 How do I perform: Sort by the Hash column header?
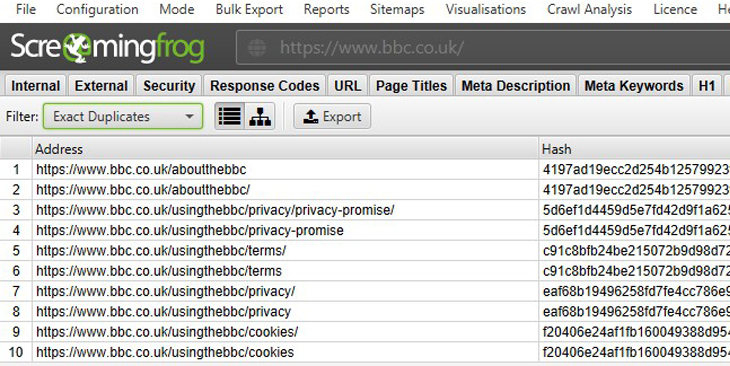pyautogui.click(x=634, y=149)
